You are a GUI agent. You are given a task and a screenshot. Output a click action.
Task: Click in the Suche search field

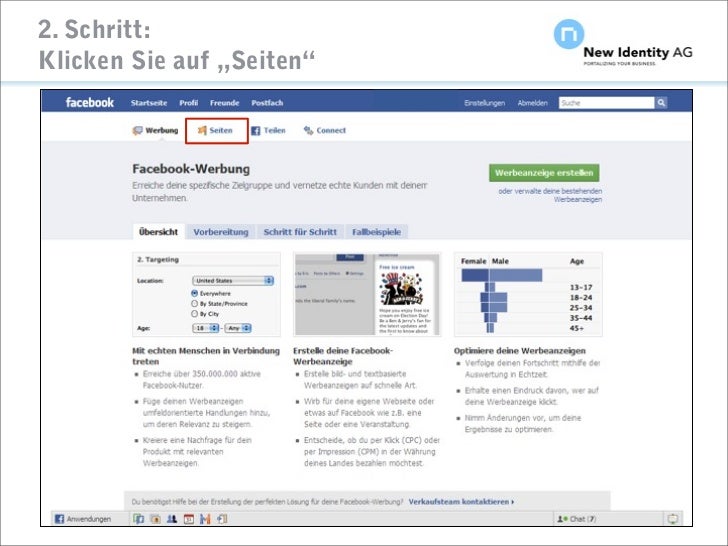pos(607,103)
